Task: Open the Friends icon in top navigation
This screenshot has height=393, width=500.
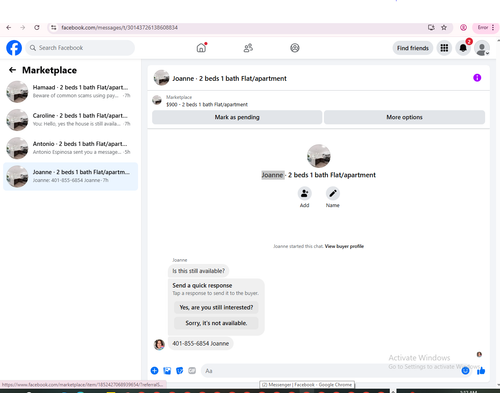Action: [248, 48]
